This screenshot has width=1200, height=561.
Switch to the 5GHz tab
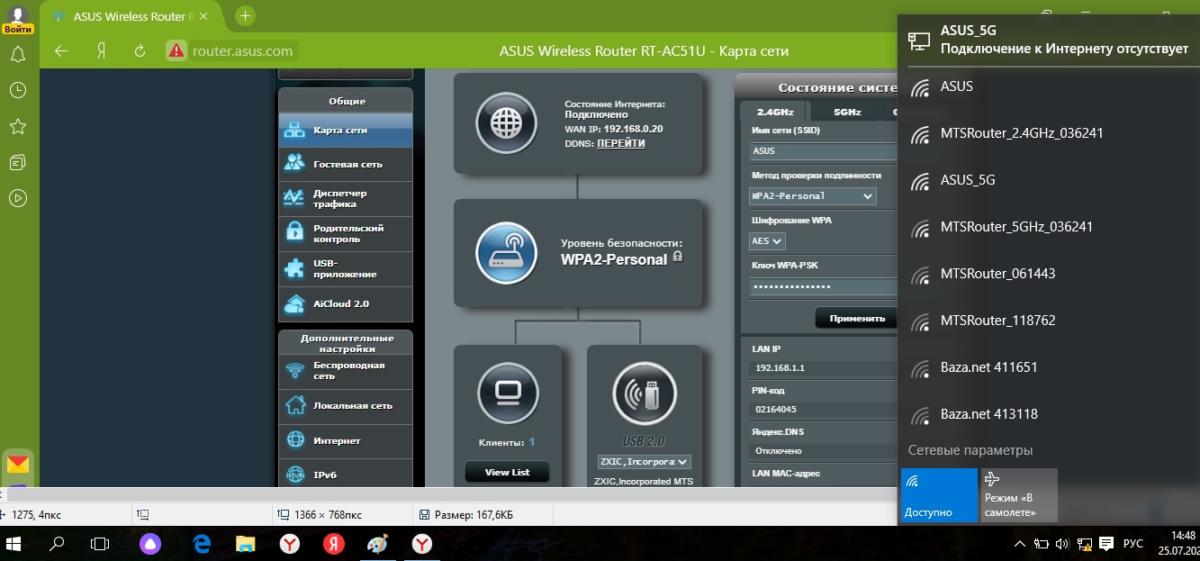tap(847, 112)
